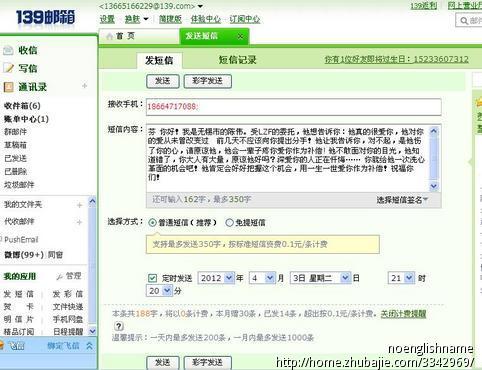Open 文件快递 under 我的应用
The height and width of the screenshot is (370, 482).
click(68, 307)
